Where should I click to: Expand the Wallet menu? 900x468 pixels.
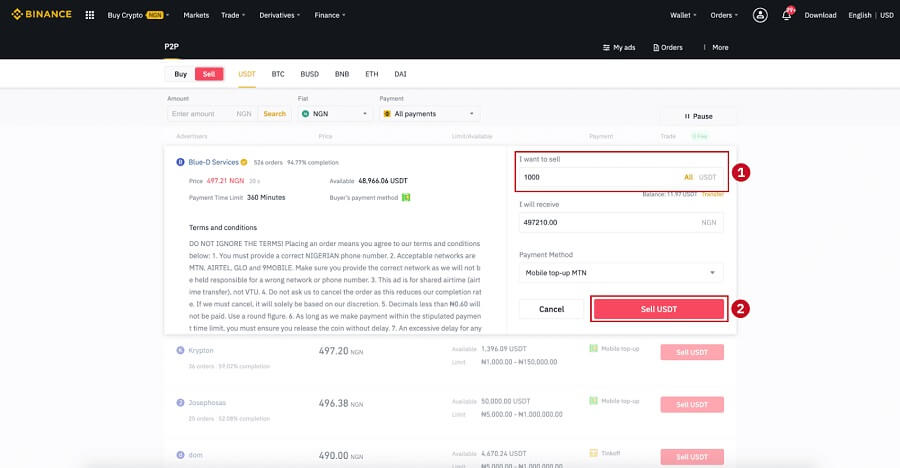[683, 16]
